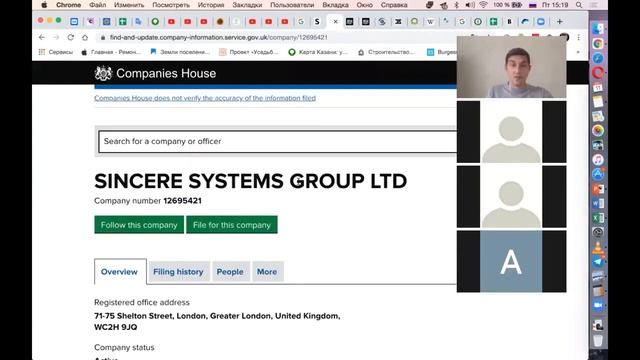
Task: Select participant tile with letter A
Action: [x=511, y=262]
